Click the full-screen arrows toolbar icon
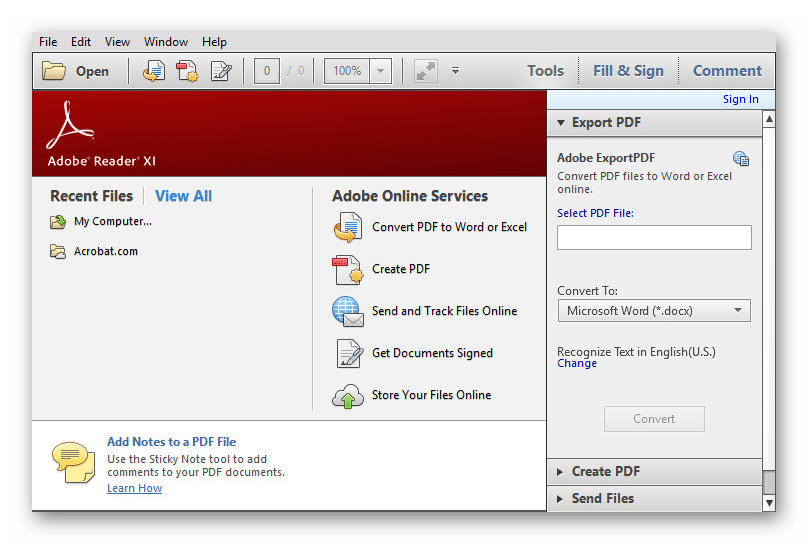 coord(426,71)
